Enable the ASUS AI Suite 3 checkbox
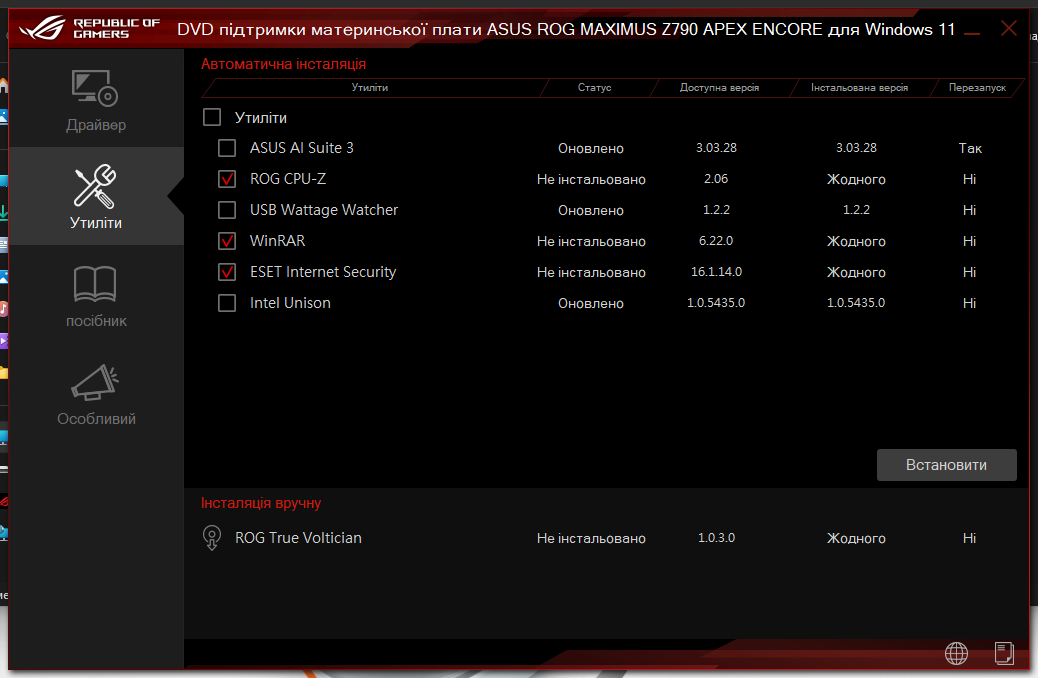 point(226,147)
